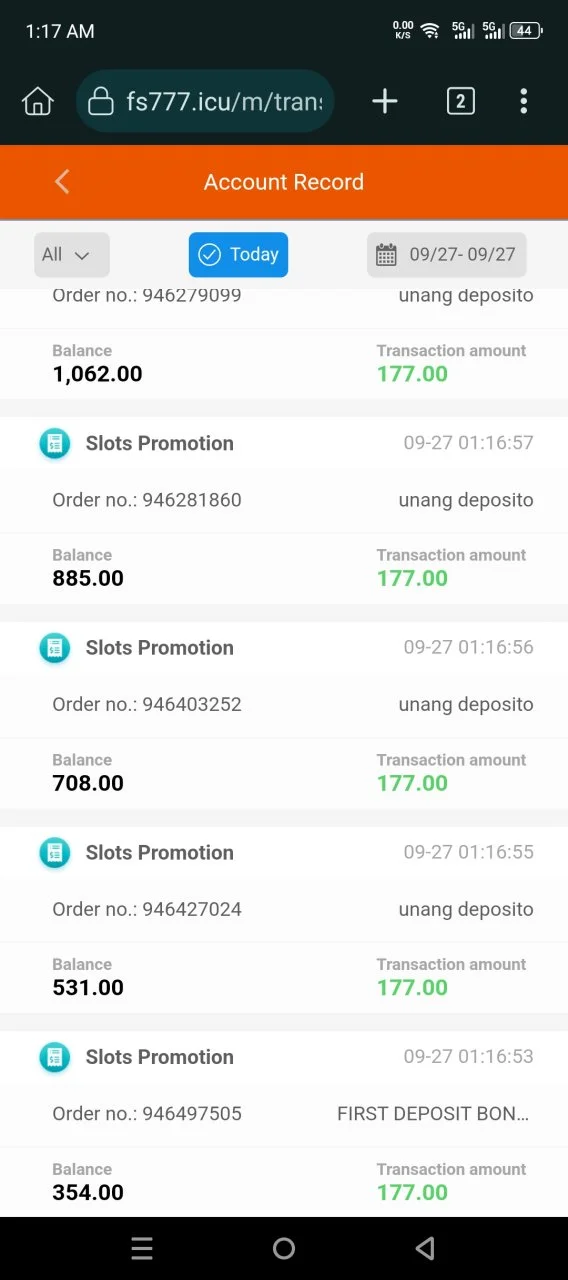Image resolution: width=568 pixels, height=1280 pixels.
Task: Tap the browser home icon
Action: (x=37, y=101)
